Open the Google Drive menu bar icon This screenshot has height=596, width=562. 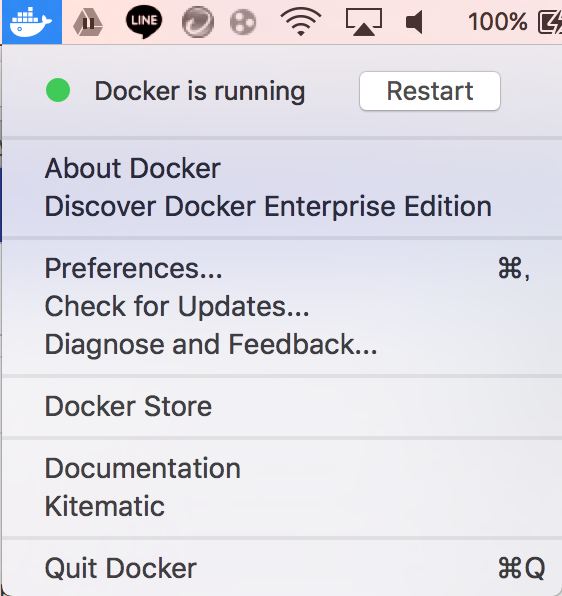click(88, 23)
